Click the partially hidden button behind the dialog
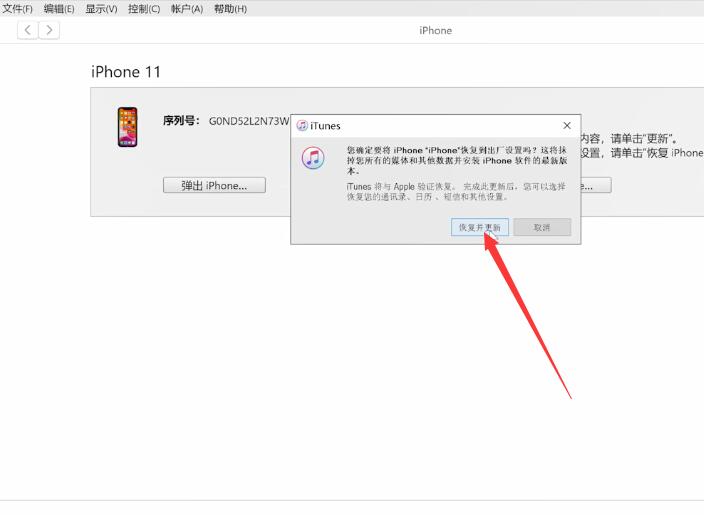Viewport: 704px width, 515px height. [596, 185]
